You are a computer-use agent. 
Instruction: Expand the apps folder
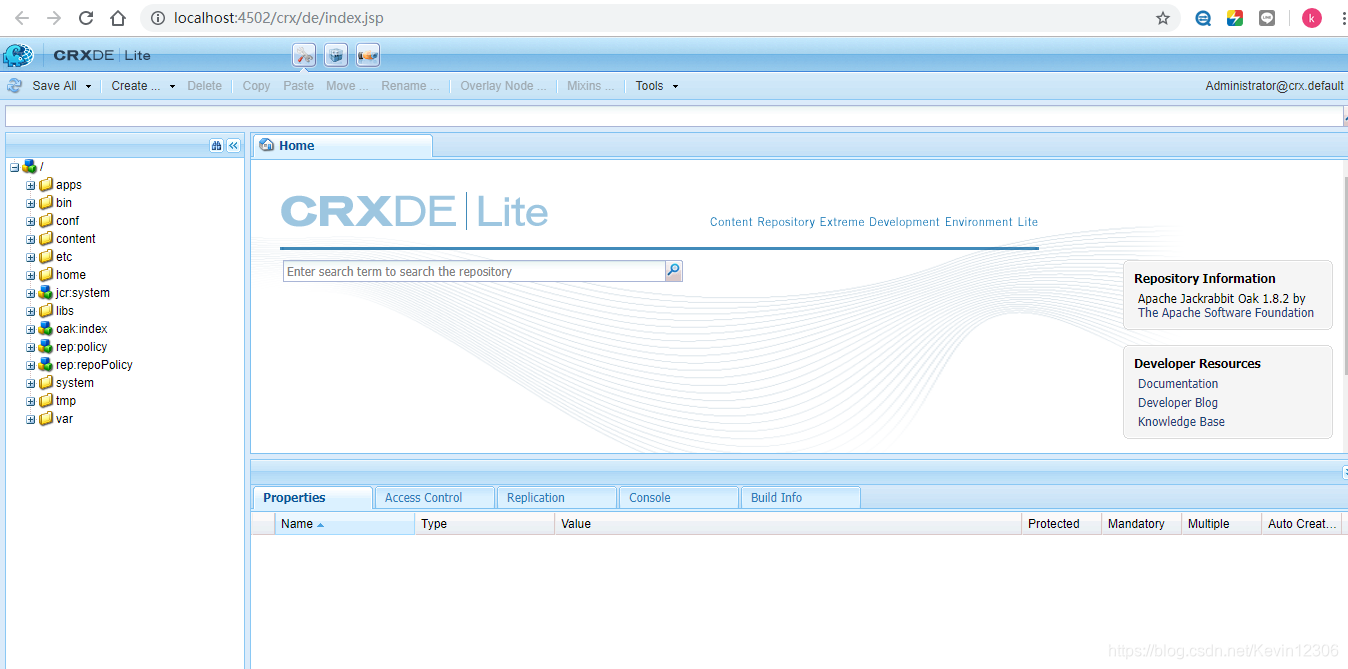click(x=30, y=185)
